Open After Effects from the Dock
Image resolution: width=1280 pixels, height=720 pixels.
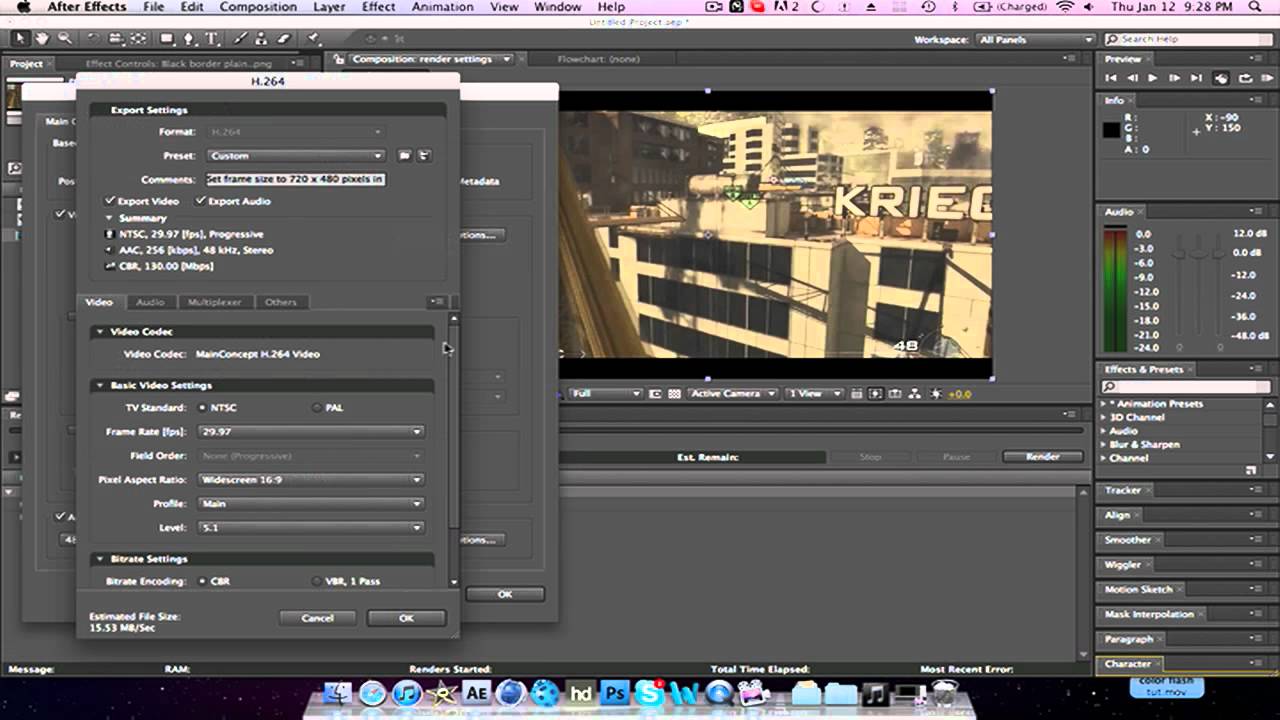(x=475, y=693)
